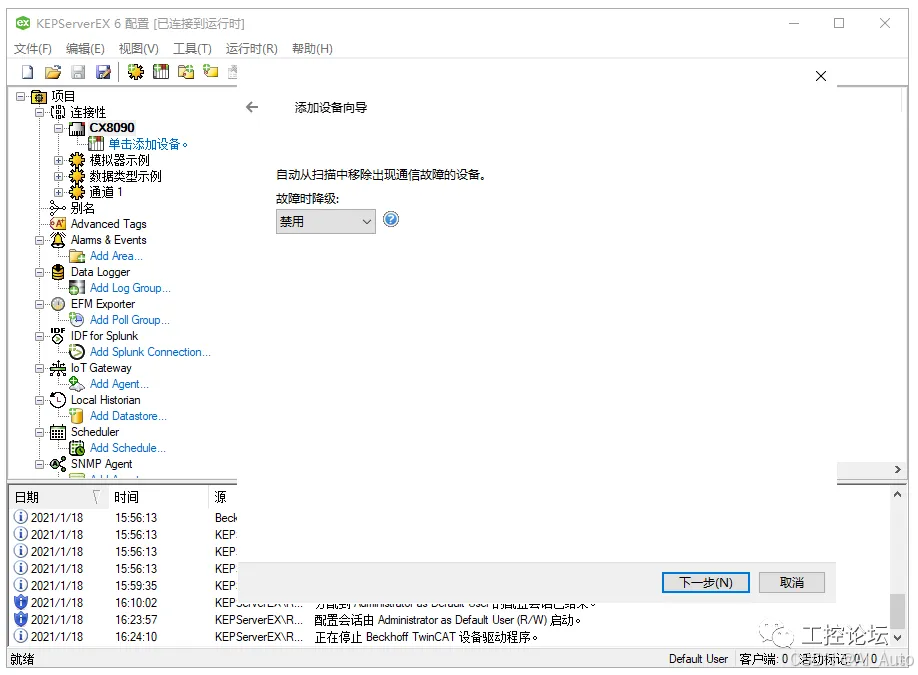Click the CX8090 channel icon
918x675 pixels.
(x=77, y=128)
